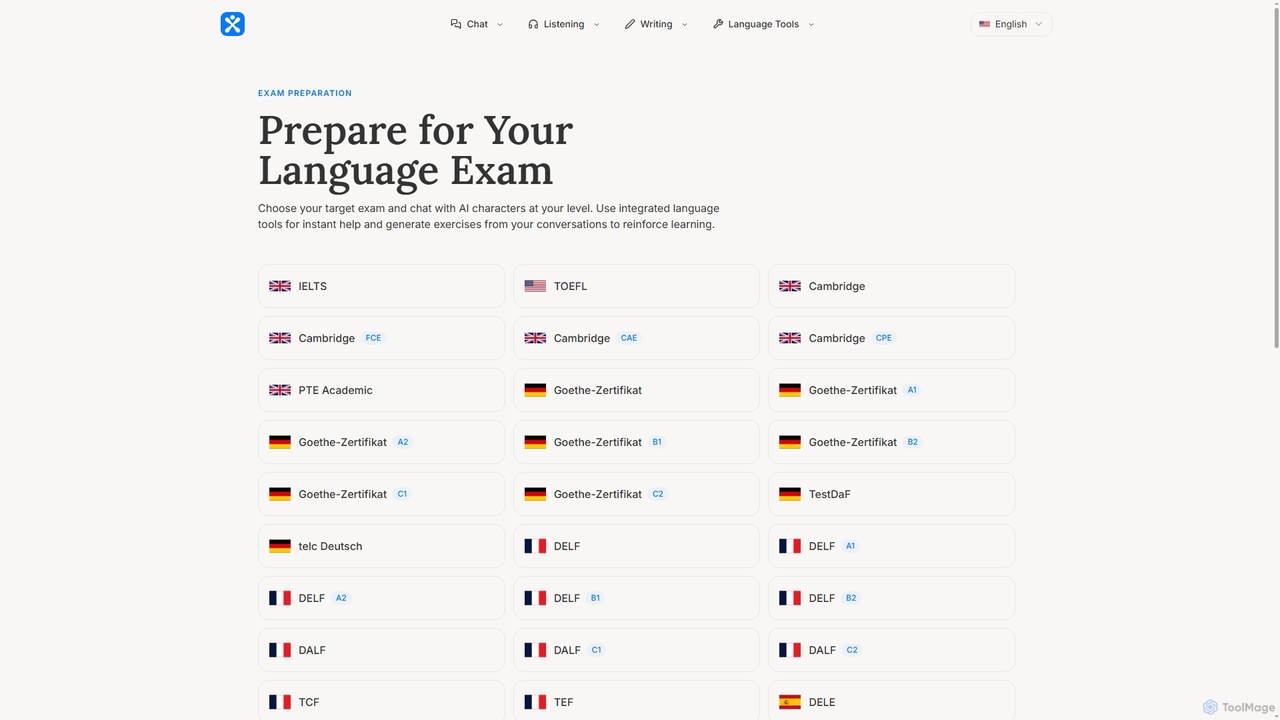Viewport: 1280px width, 720px height.
Task: Click the US flag in language selector
Action: [985, 24]
